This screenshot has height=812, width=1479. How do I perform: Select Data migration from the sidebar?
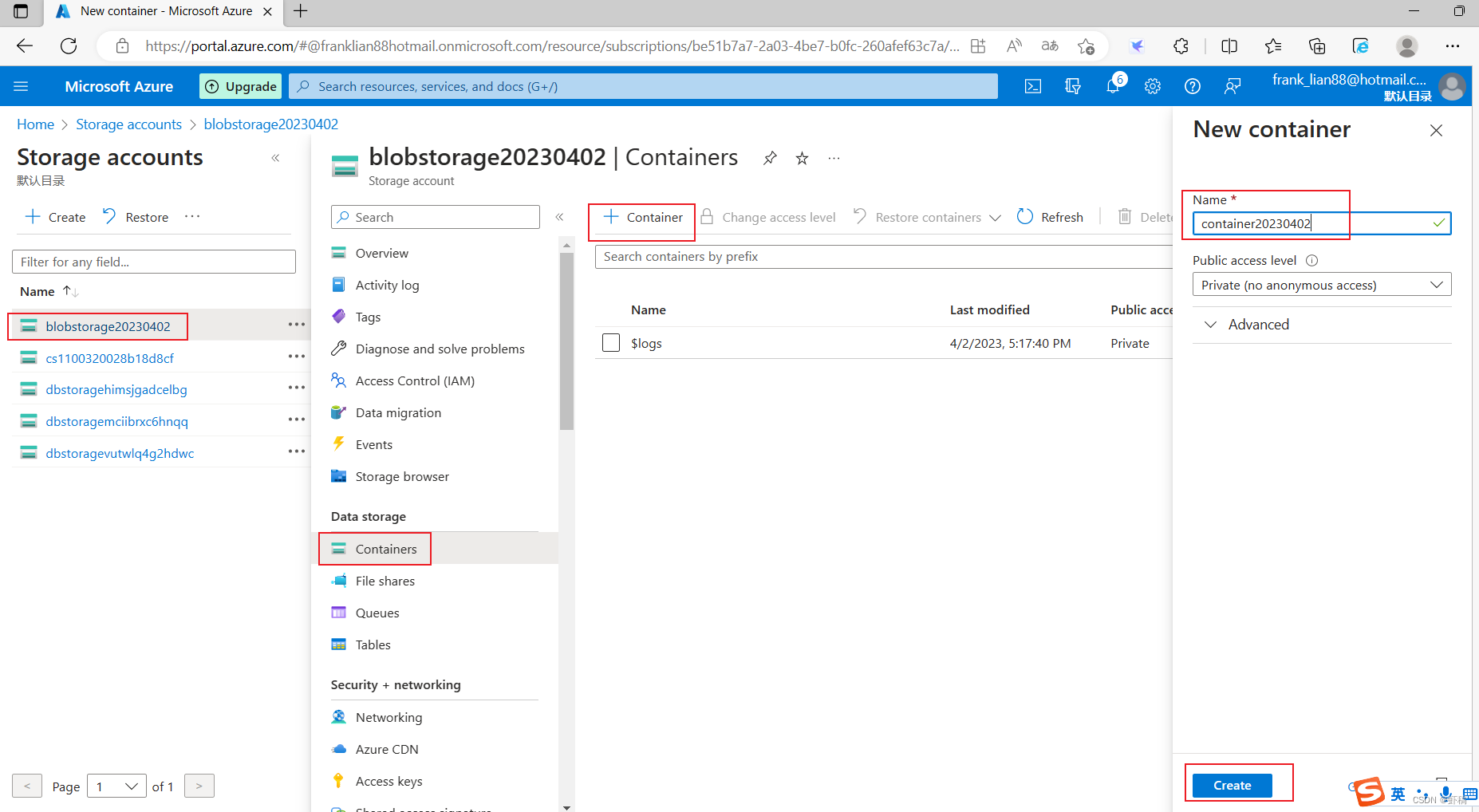pyautogui.click(x=398, y=412)
